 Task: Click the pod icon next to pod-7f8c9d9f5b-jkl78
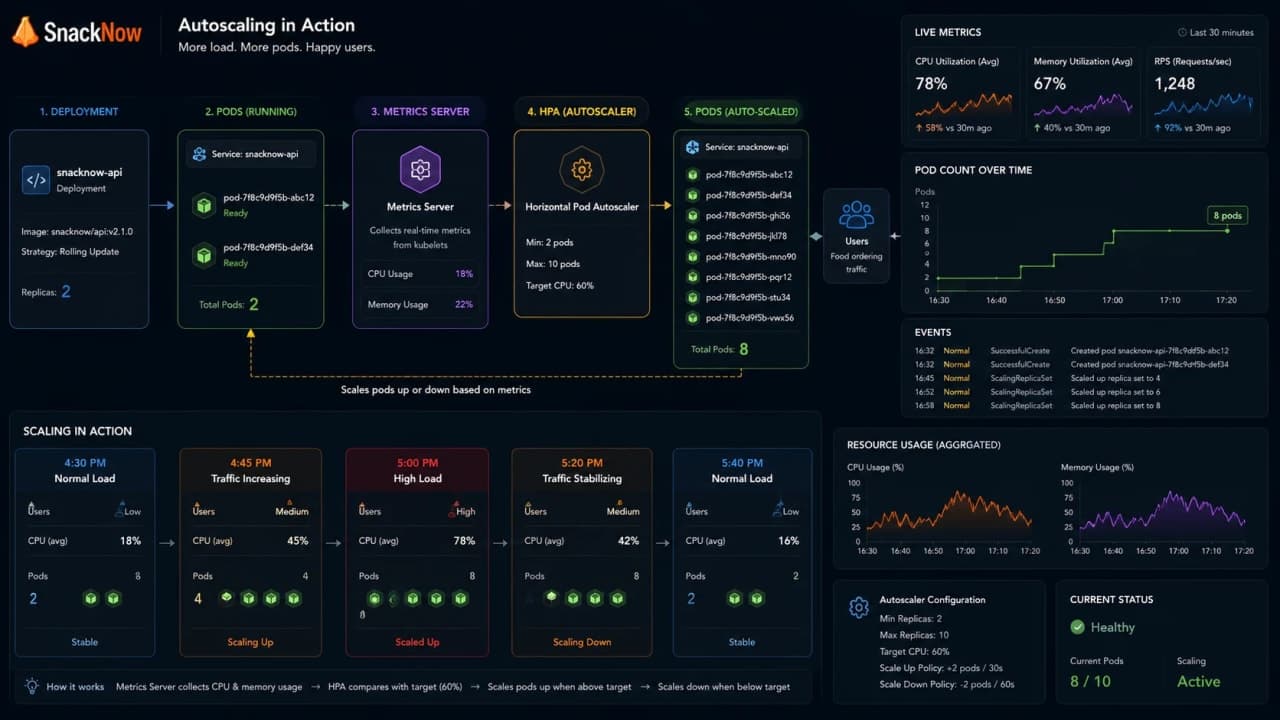point(692,236)
